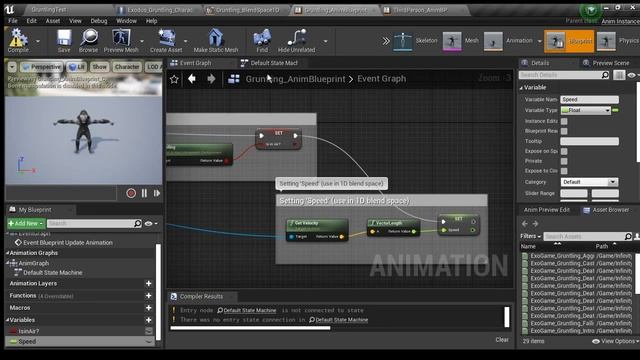Go forward in Asset Browser history
Image resolution: width=640 pixels, height=360 pixels.
(x=536, y=224)
